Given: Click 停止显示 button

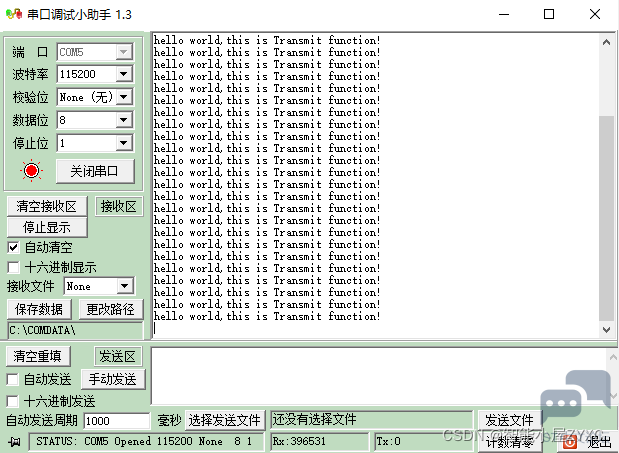Looking at the screenshot, I should tap(47, 227).
